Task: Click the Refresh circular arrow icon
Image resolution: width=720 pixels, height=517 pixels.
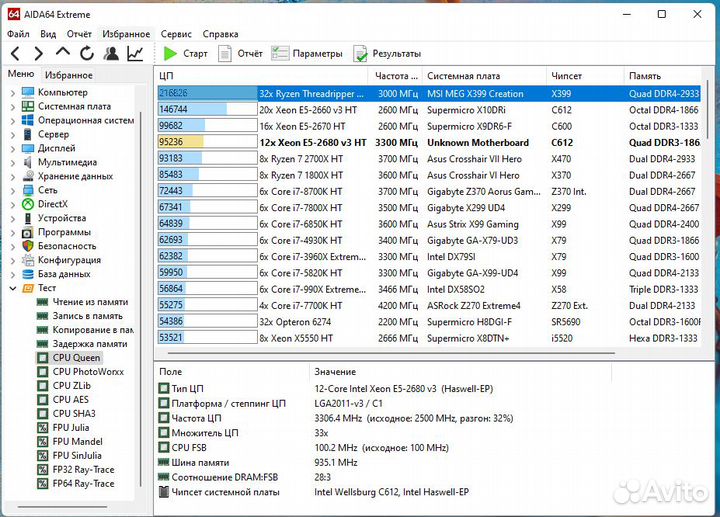Action: click(87, 54)
